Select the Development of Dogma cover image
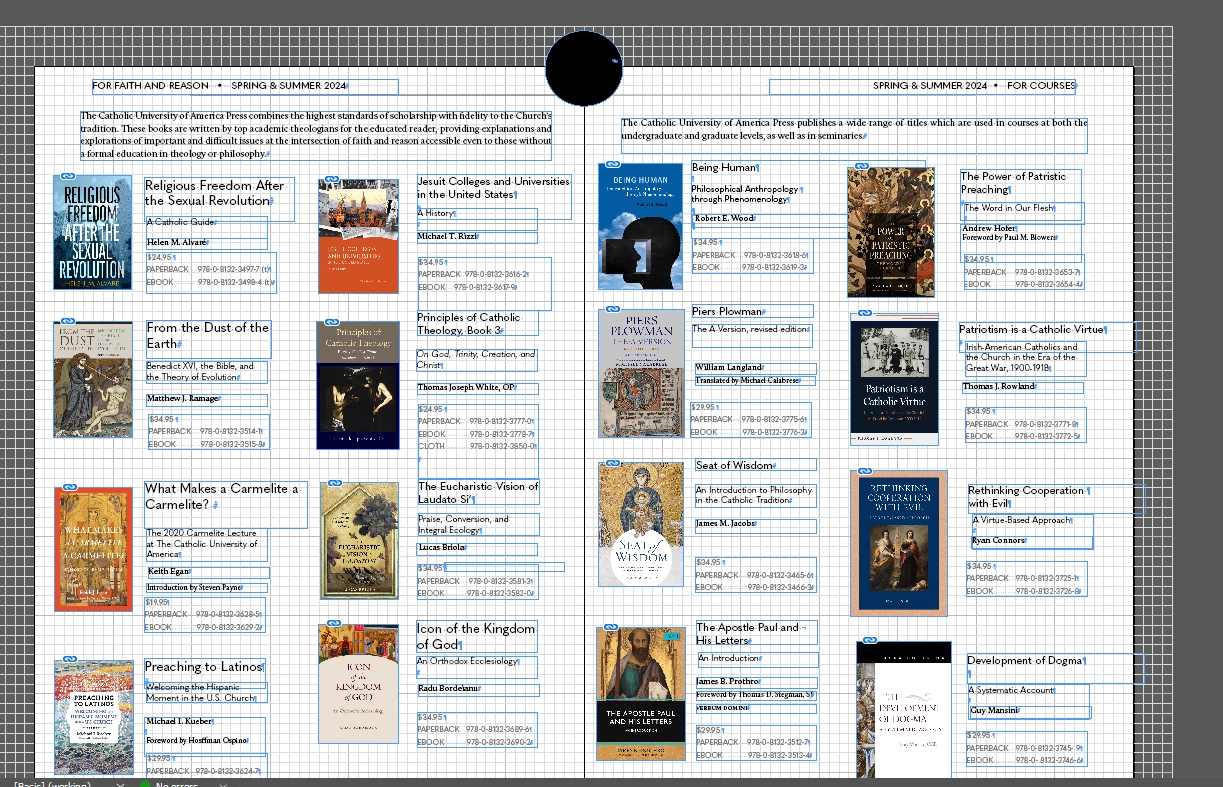This screenshot has width=1223, height=787. point(903,709)
